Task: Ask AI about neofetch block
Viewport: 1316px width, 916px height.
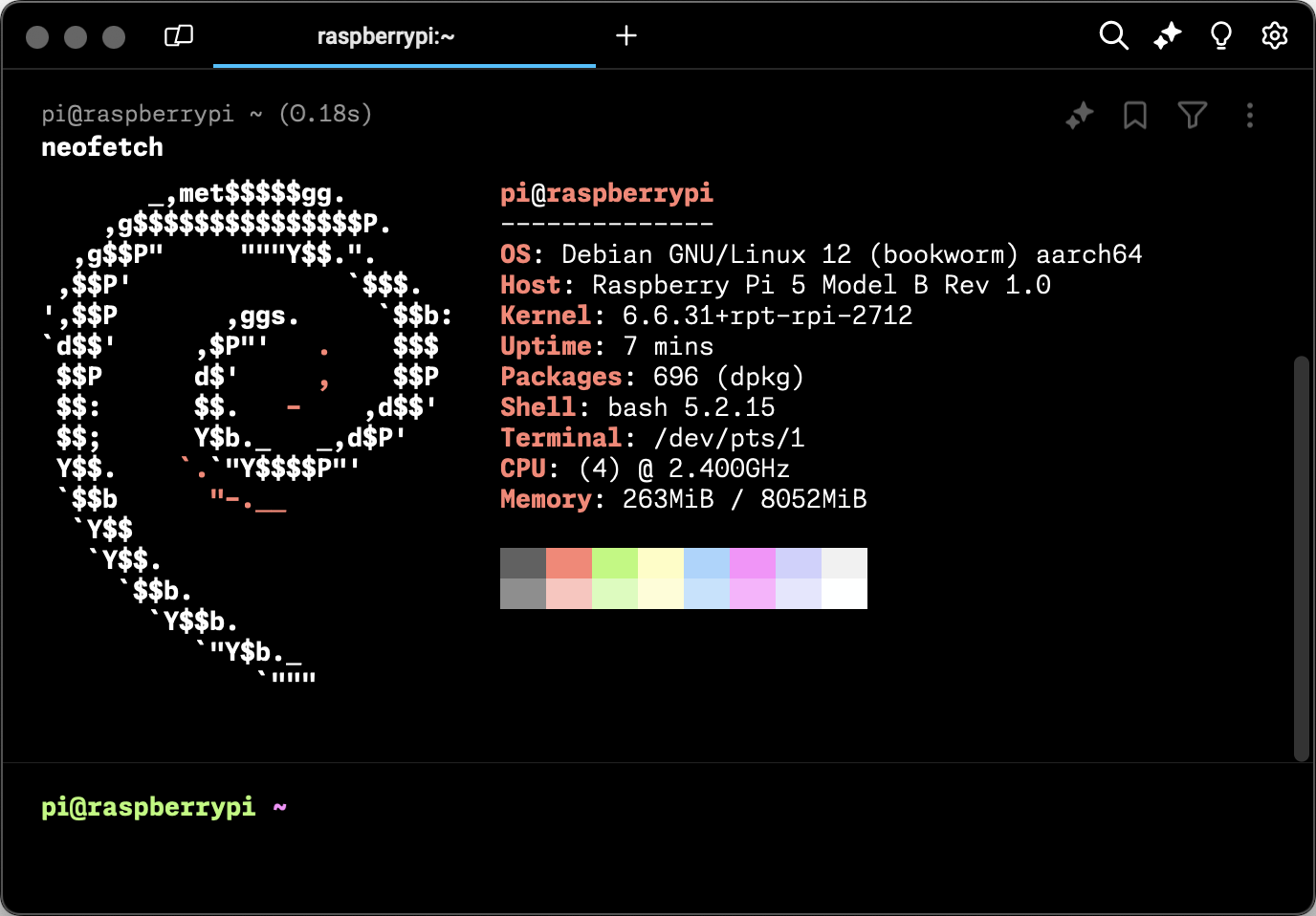Action: click(1080, 116)
